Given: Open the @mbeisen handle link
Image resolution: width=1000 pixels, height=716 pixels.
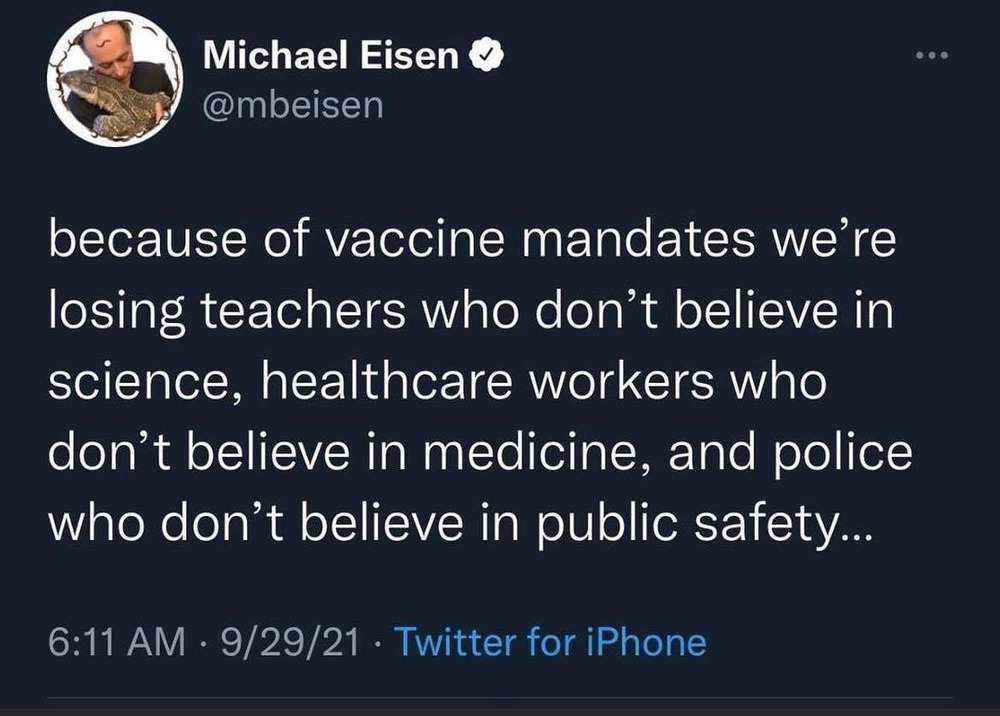Looking at the screenshot, I should pyautogui.click(x=293, y=105).
